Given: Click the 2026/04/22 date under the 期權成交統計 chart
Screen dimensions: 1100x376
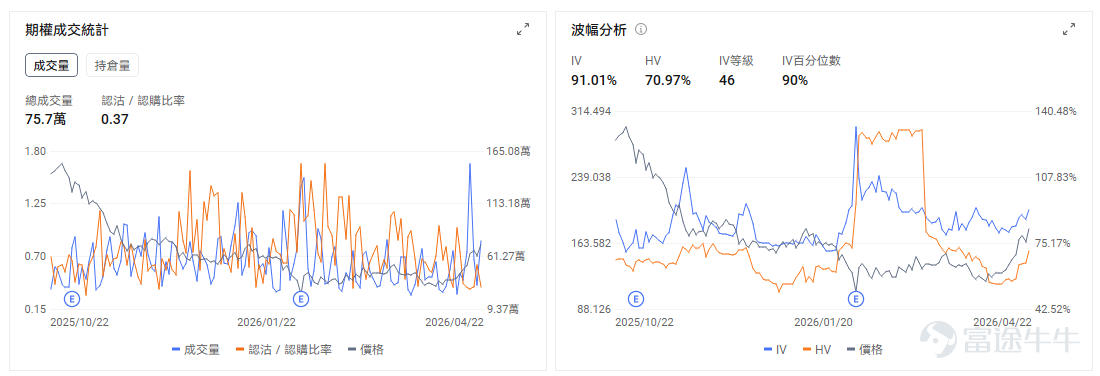Looking at the screenshot, I should coord(455,322).
